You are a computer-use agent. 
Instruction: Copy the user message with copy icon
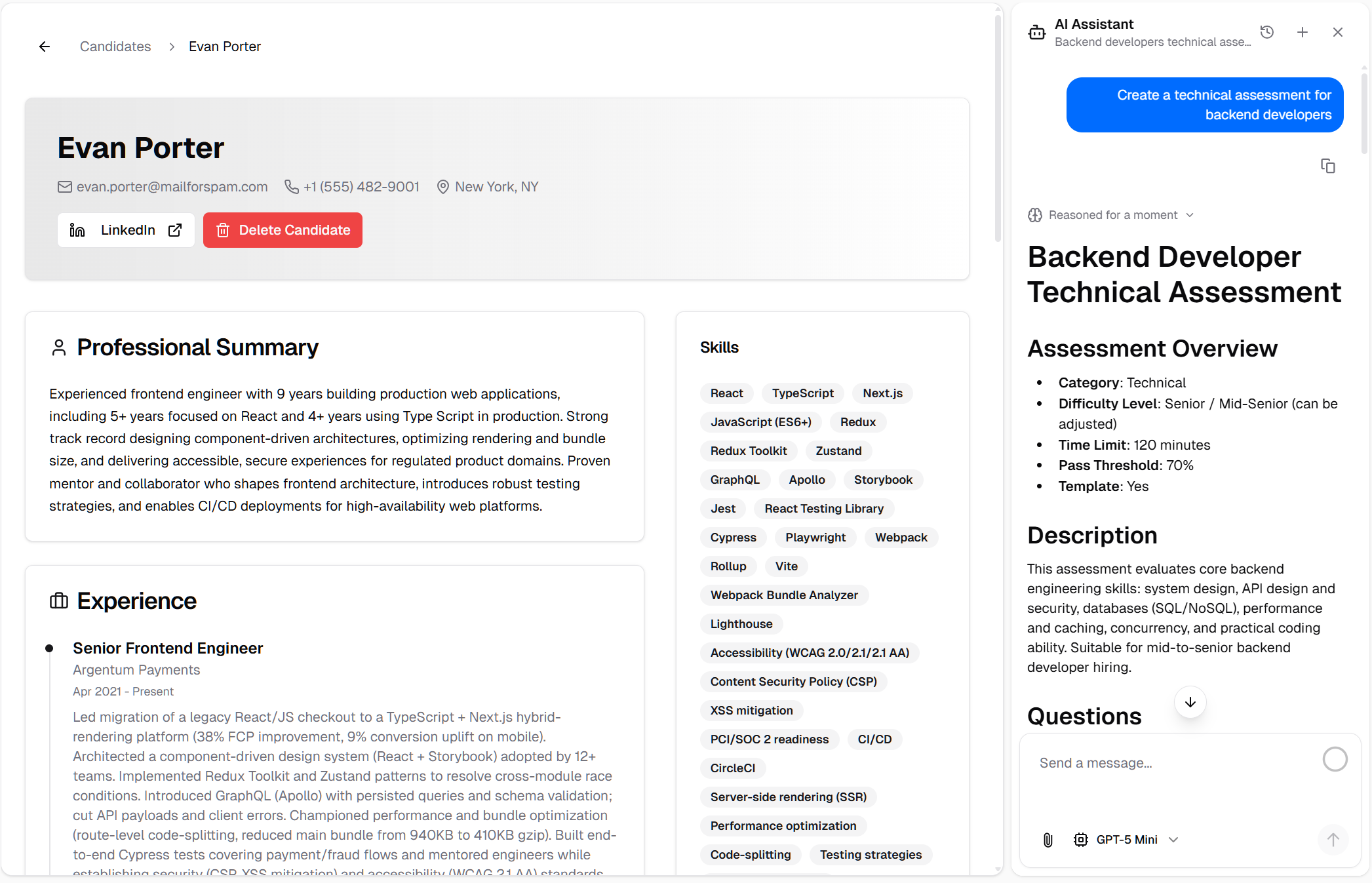point(1327,166)
